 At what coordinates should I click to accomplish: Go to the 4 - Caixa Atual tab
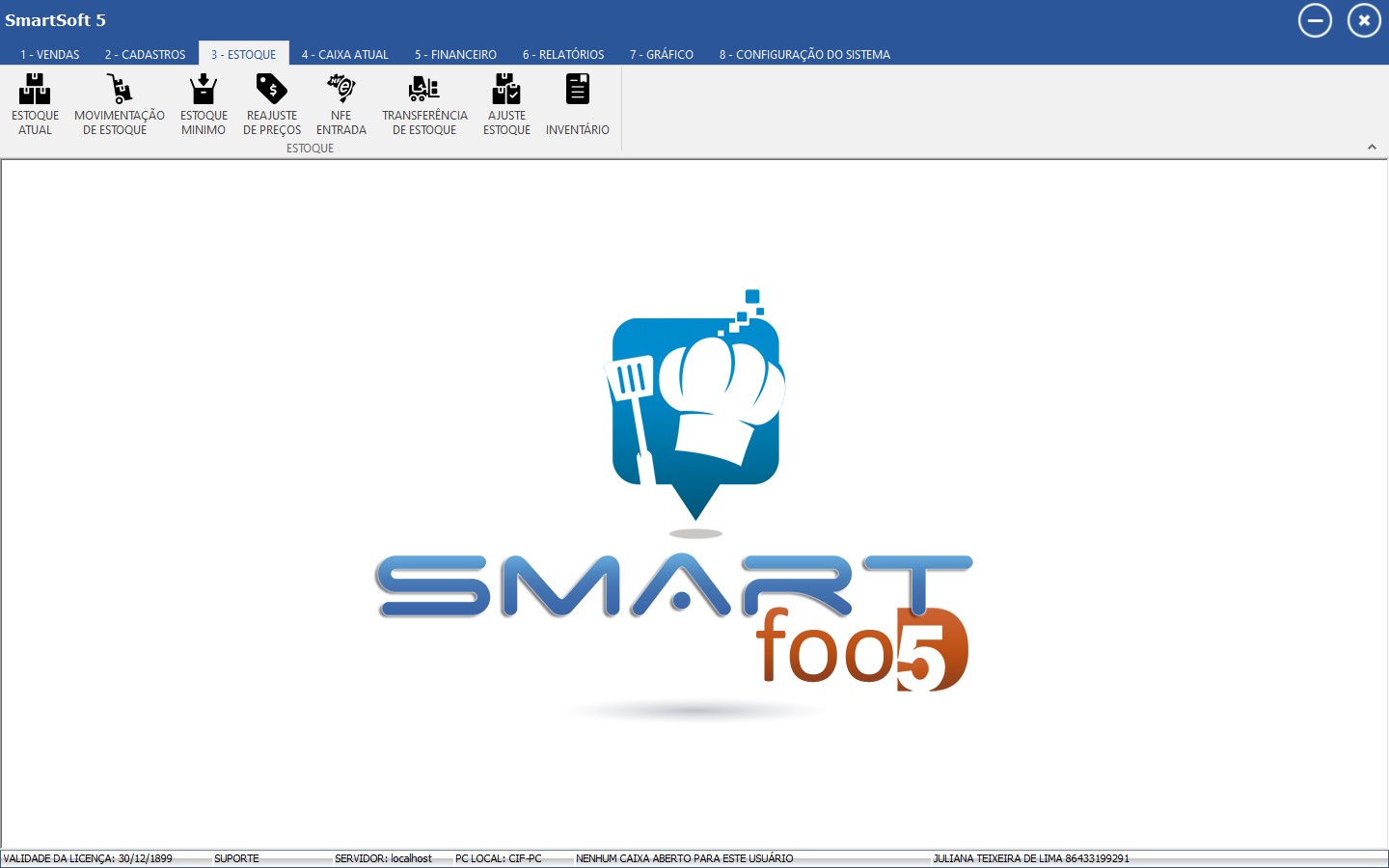point(344,55)
